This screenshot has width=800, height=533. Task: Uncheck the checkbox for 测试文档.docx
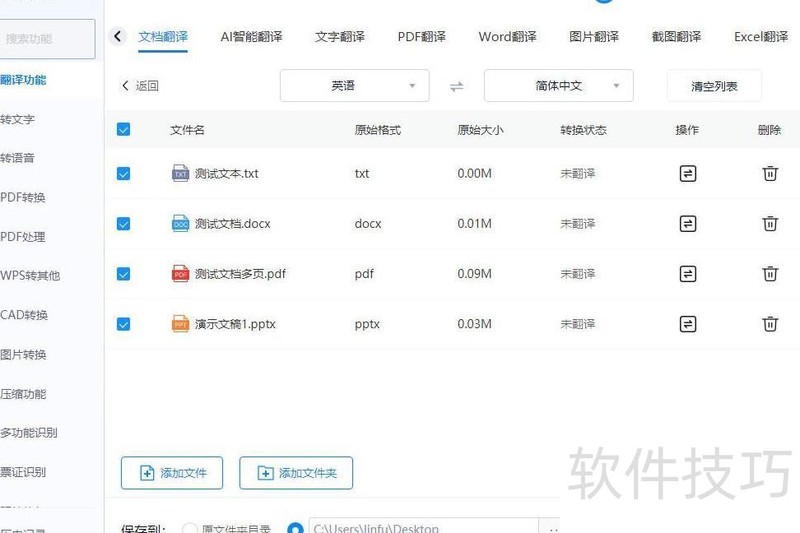tap(124, 224)
